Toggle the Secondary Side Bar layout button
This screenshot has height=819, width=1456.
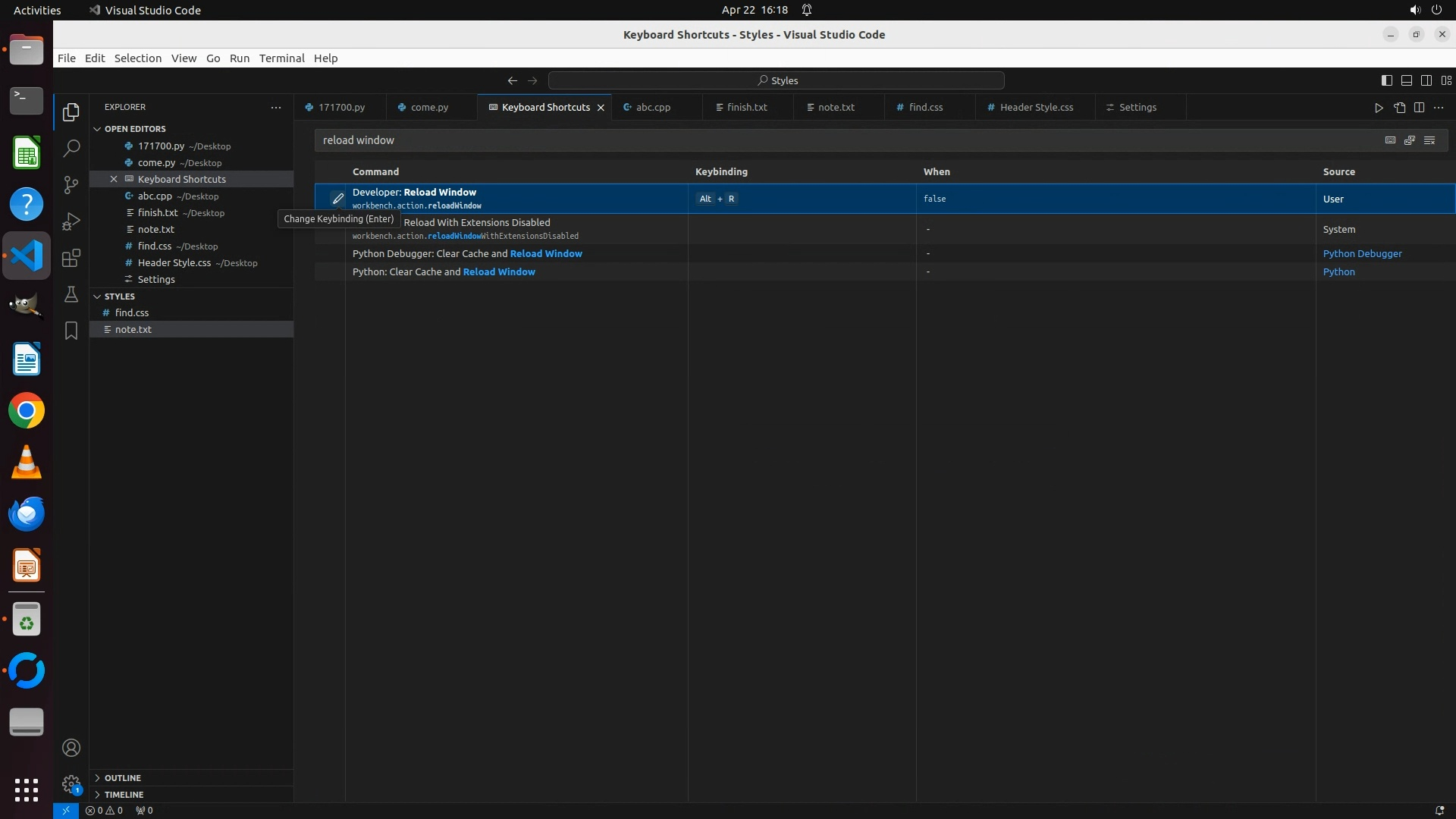point(1426,80)
